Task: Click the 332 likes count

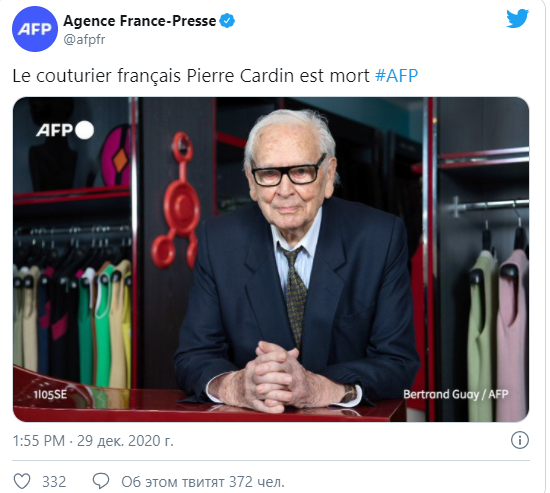Action: (54, 482)
